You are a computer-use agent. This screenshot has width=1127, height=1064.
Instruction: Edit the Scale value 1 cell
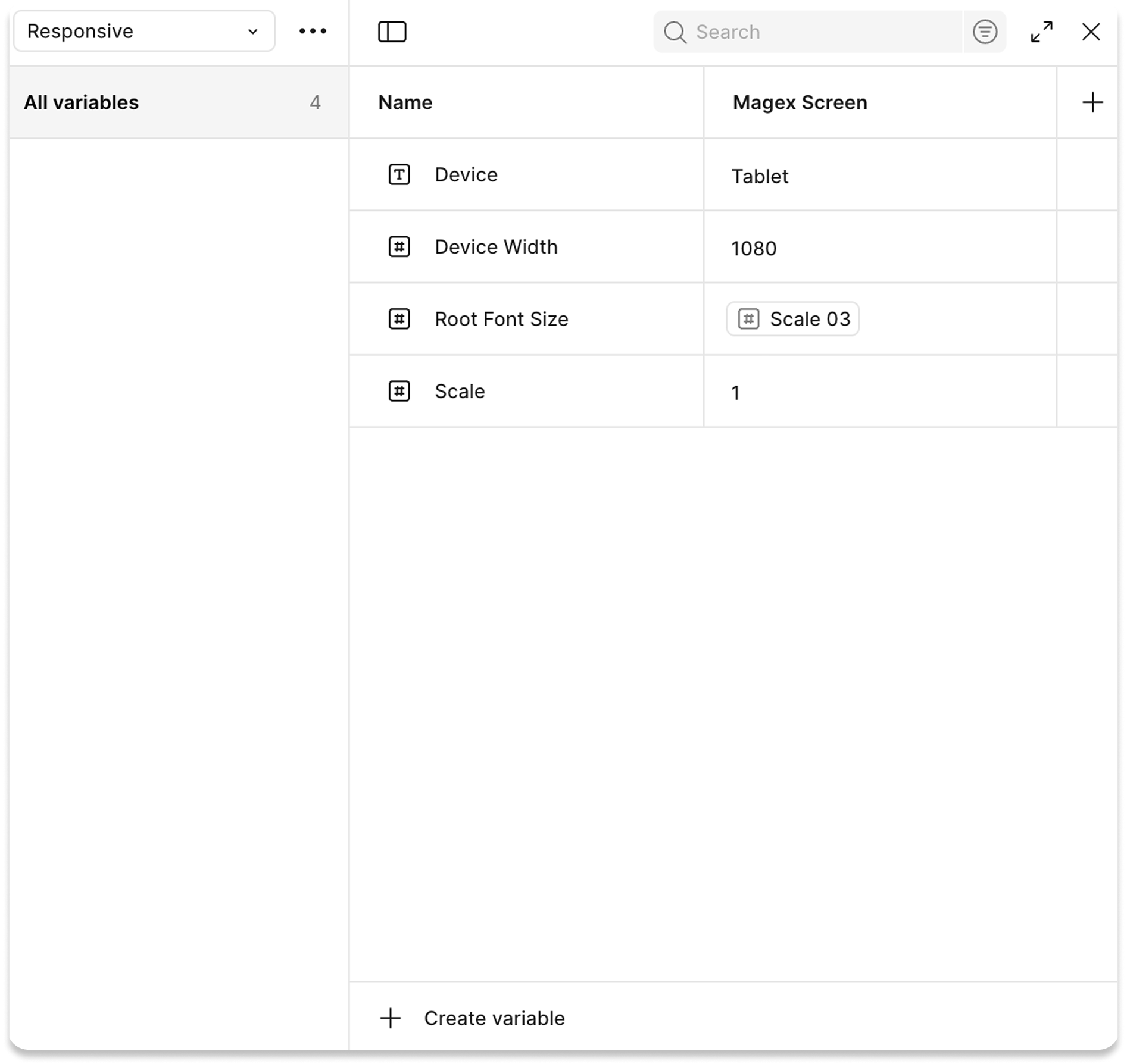(x=879, y=392)
